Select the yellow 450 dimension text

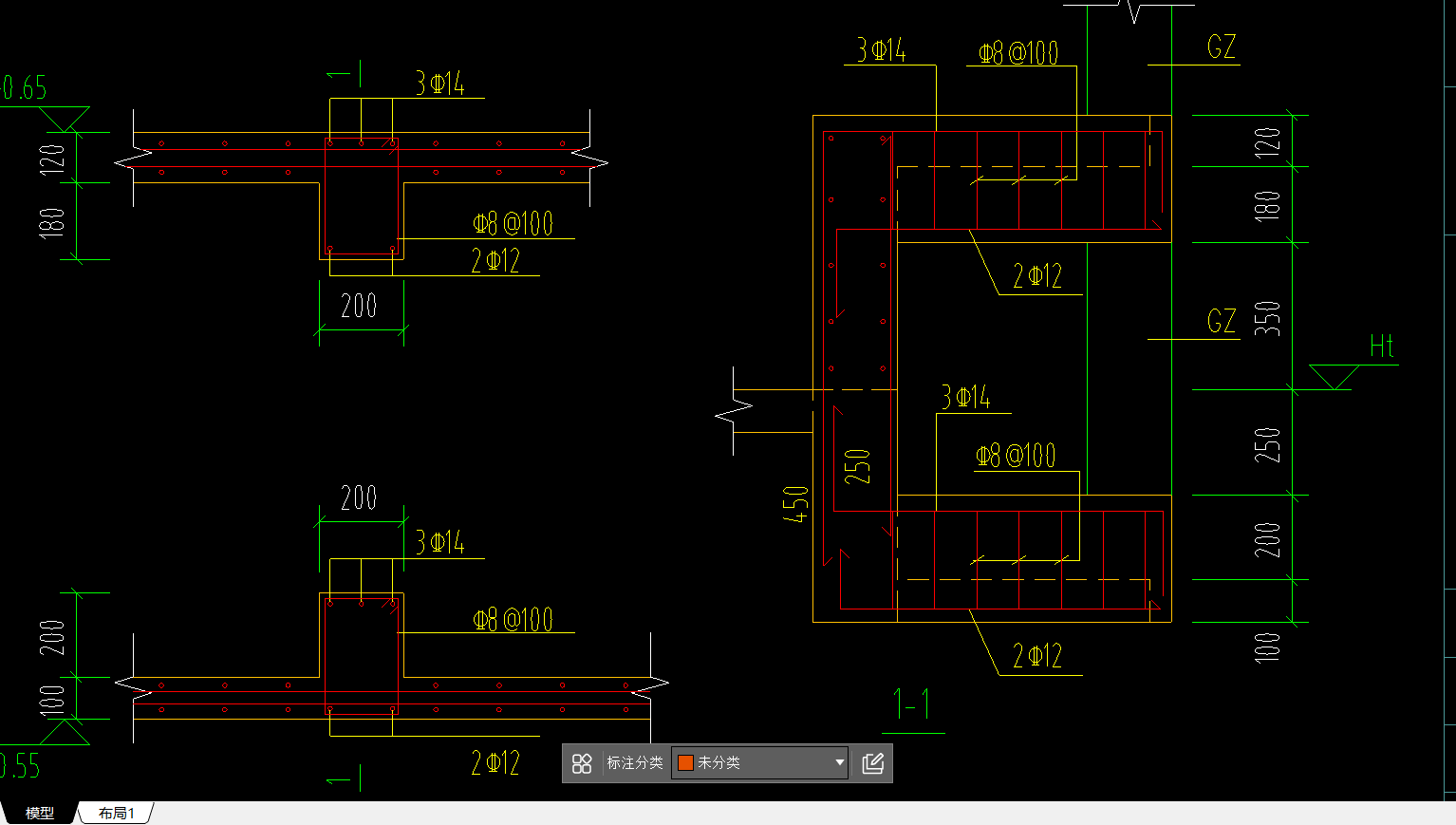point(796,503)
